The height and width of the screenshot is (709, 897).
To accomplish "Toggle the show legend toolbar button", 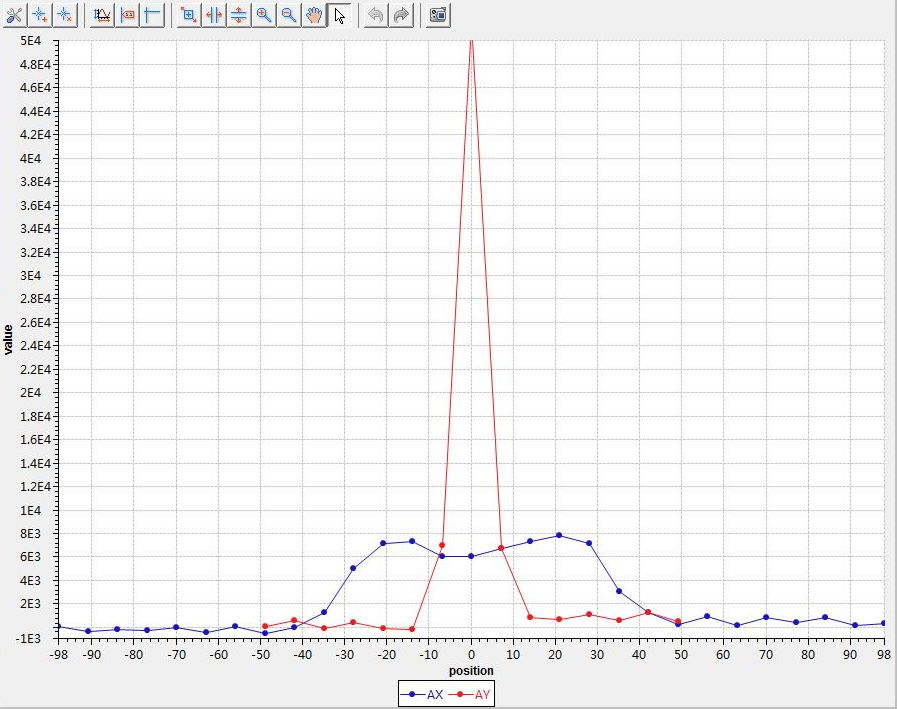I will 127,15.
